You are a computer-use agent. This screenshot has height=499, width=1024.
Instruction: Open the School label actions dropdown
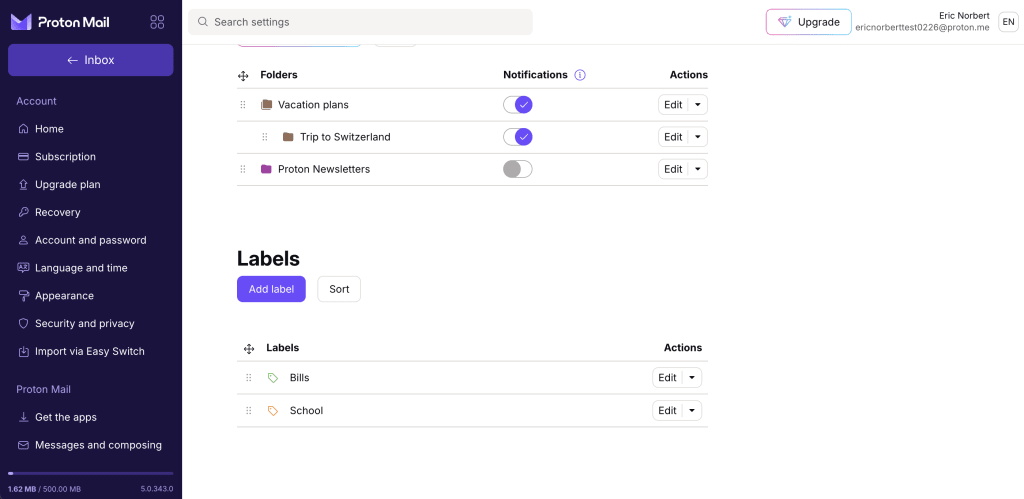click(x=692, y=411)
